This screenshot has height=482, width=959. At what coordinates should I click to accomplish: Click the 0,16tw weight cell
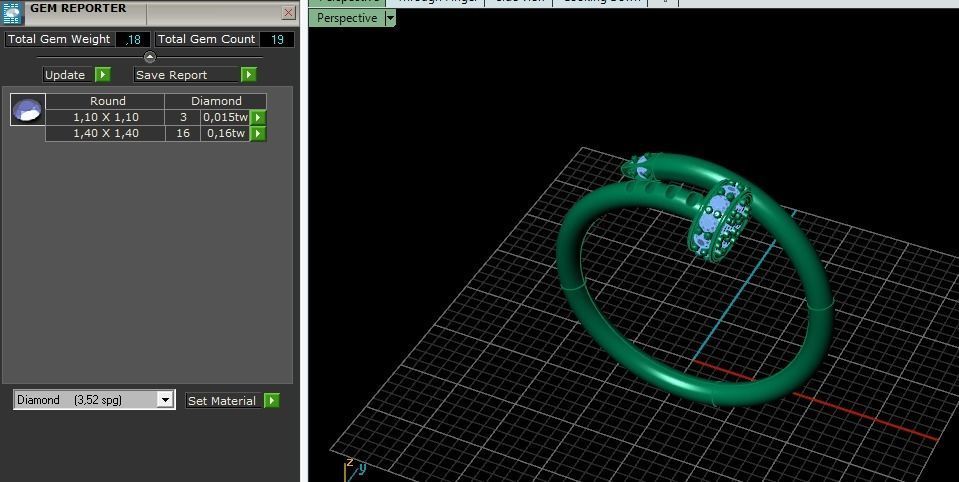tap(225, 133)
